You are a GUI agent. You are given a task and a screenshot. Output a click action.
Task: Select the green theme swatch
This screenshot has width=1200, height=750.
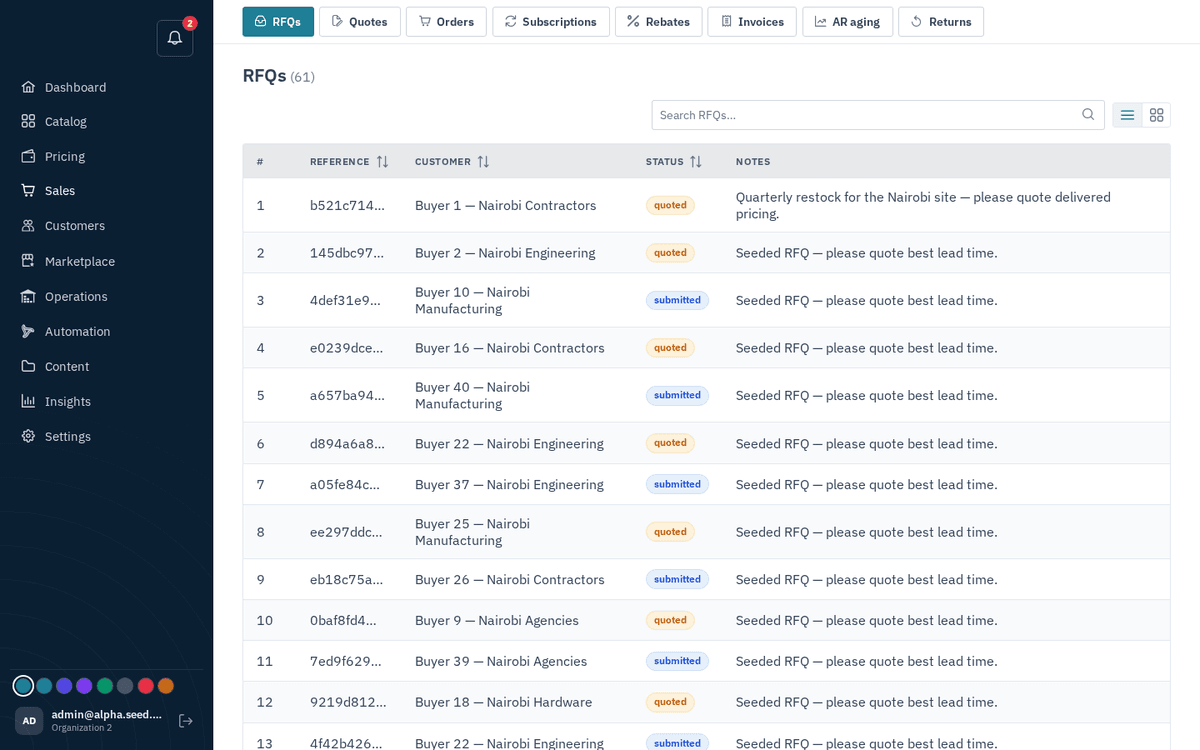pyautogui.click(x=105, y=686)
